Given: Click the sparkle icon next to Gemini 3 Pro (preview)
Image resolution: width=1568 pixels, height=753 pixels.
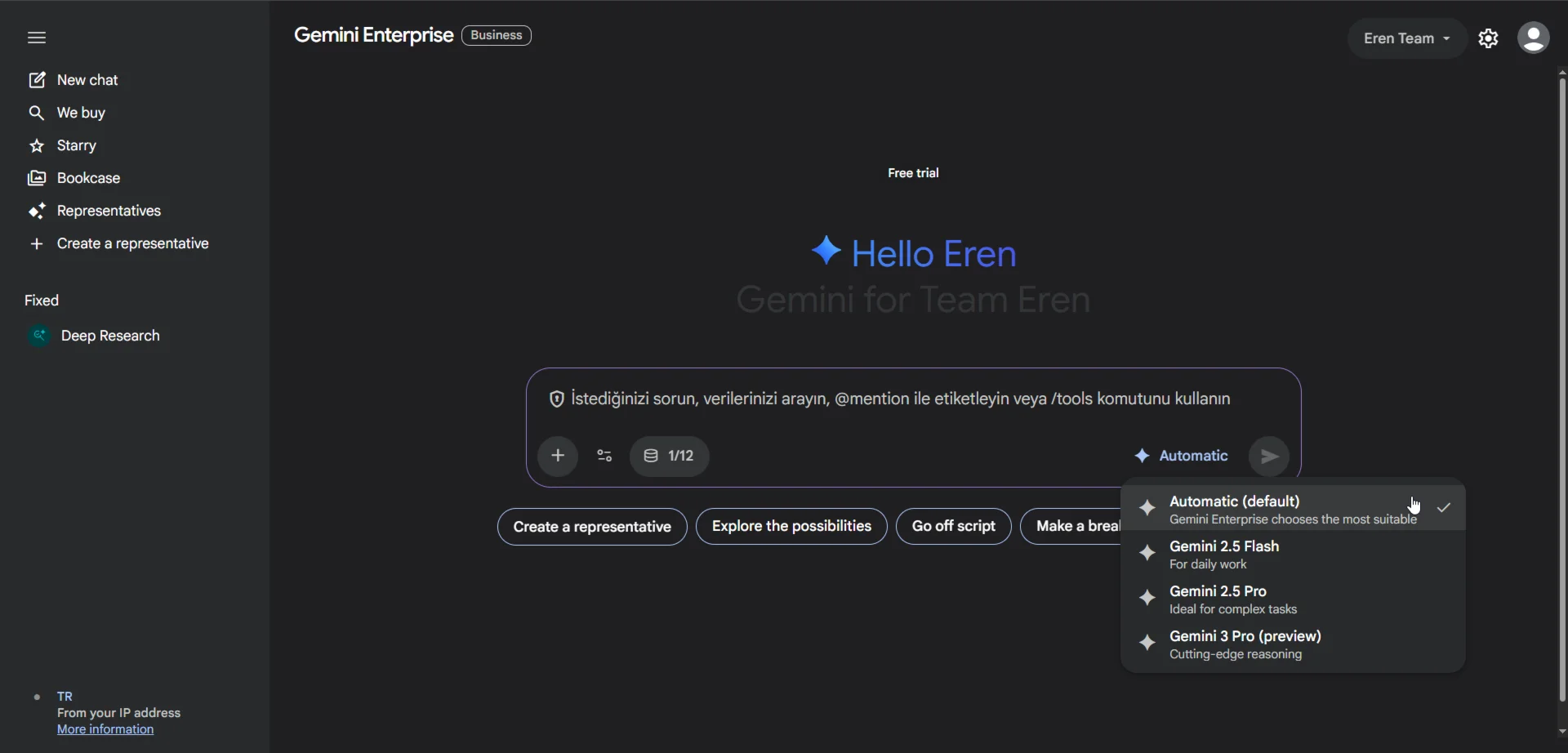Looking at the screenshot, I should [1147, 644].
